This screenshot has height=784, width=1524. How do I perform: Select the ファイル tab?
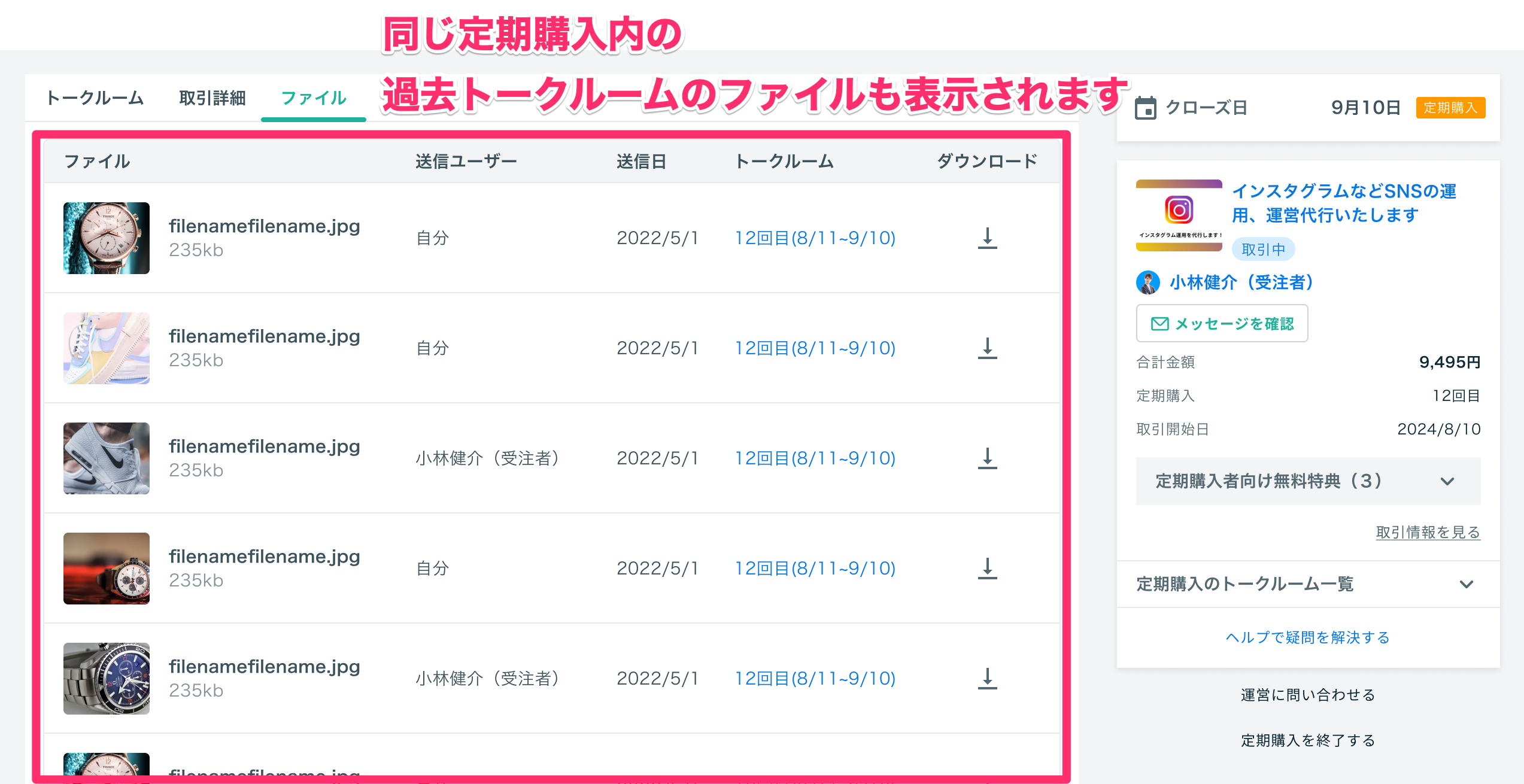[x=314, y=98]
